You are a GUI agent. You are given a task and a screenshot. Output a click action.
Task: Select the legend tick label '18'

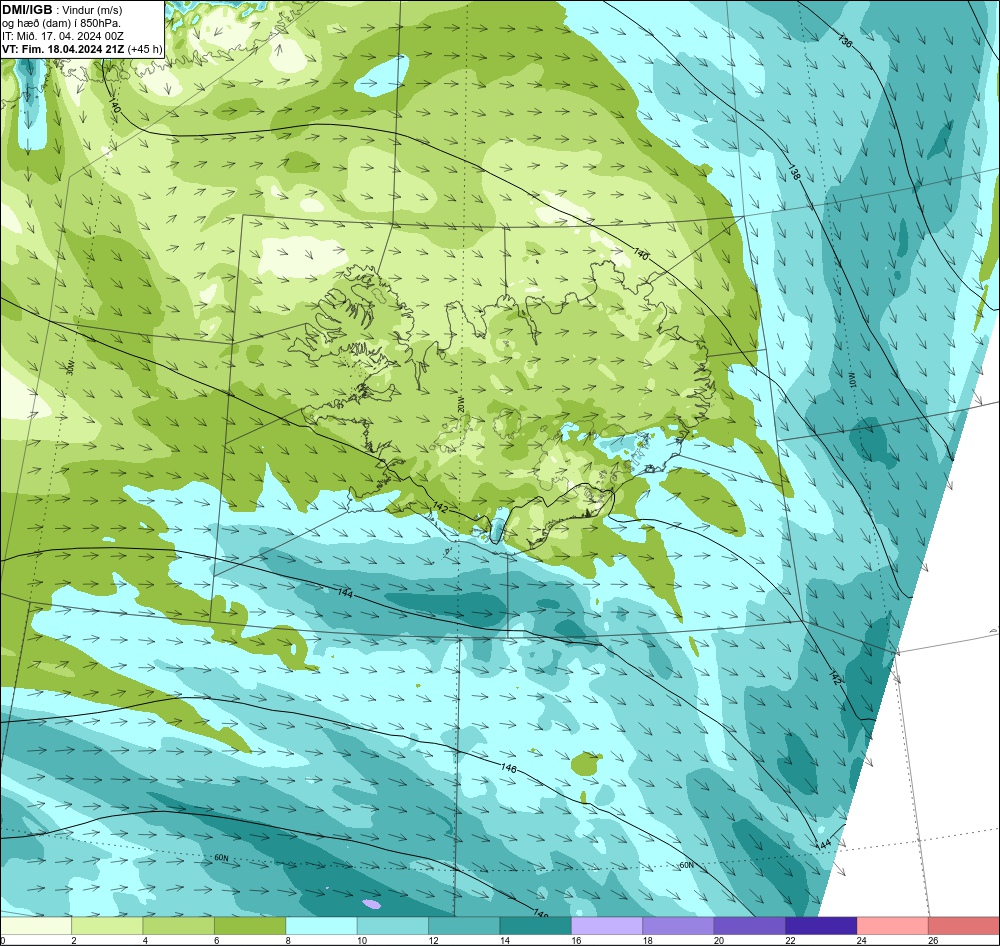pyautogui.click(x=647, y=940)
